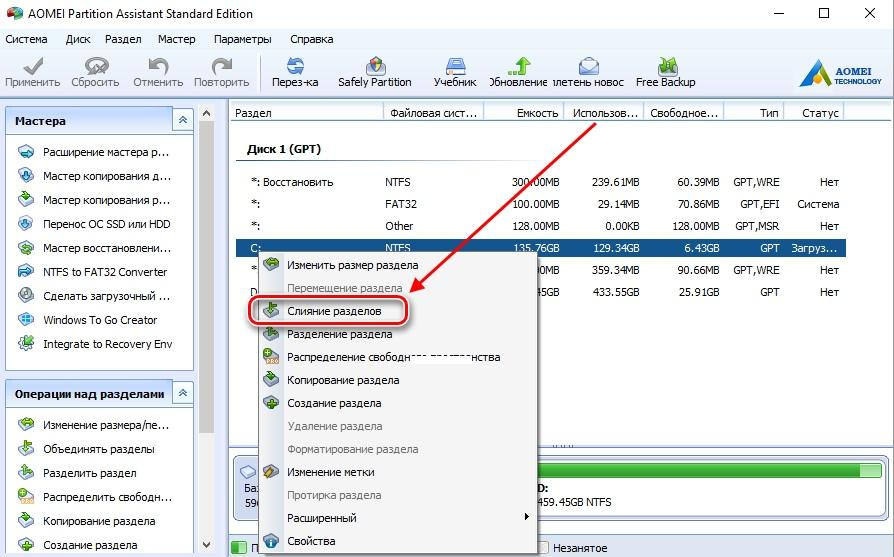Select the FAT32 100.00MB partition row
894x557 pixels.
coord(541,204)
